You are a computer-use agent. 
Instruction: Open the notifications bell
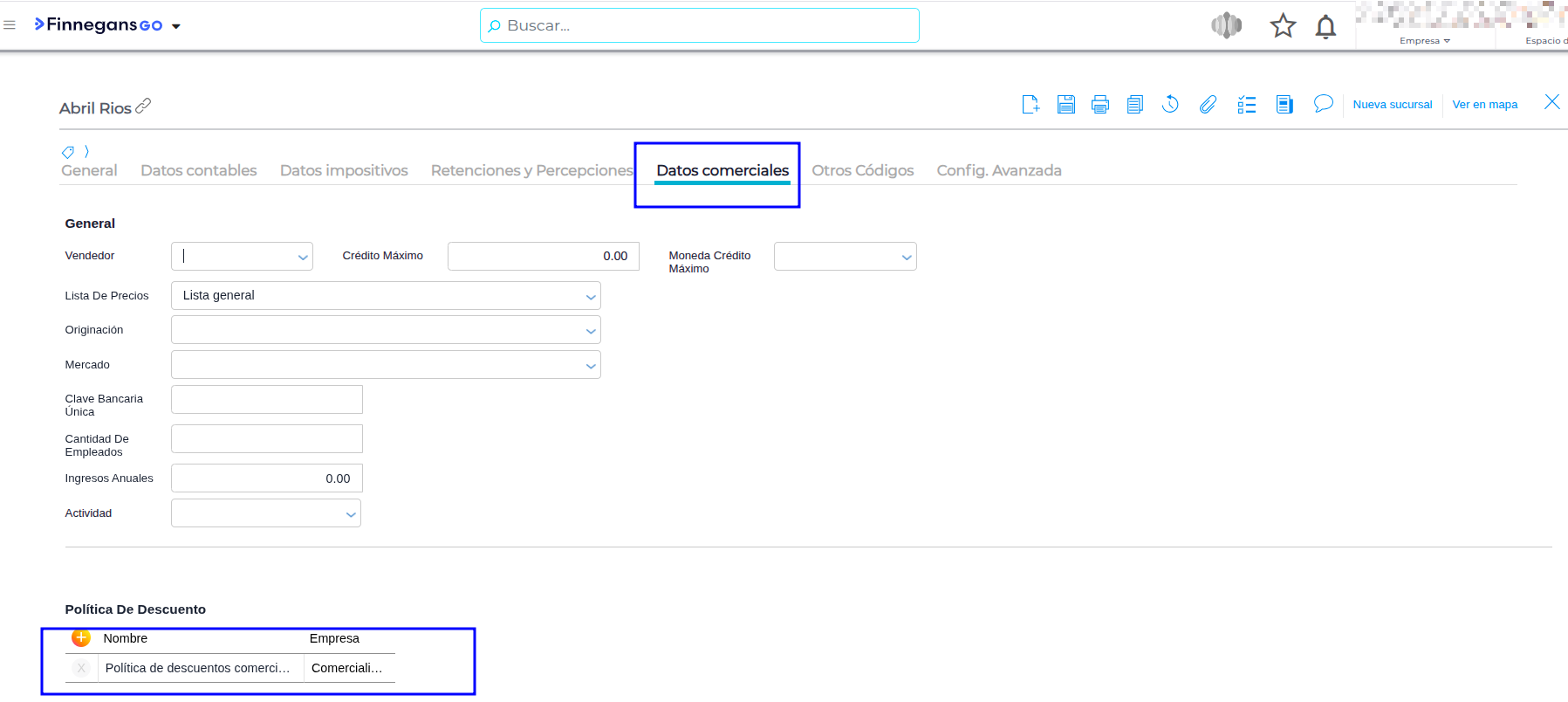1325,27
